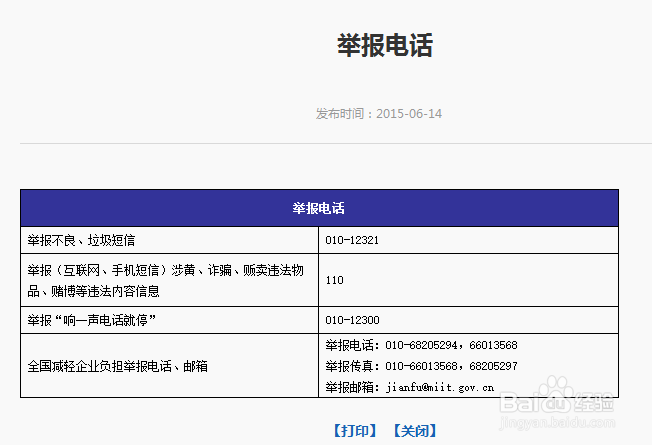This screenshot has height=445, width=652.
Task: Click the blue table header 举报电话
Action: pyautogui.click(x=319, y=208)
